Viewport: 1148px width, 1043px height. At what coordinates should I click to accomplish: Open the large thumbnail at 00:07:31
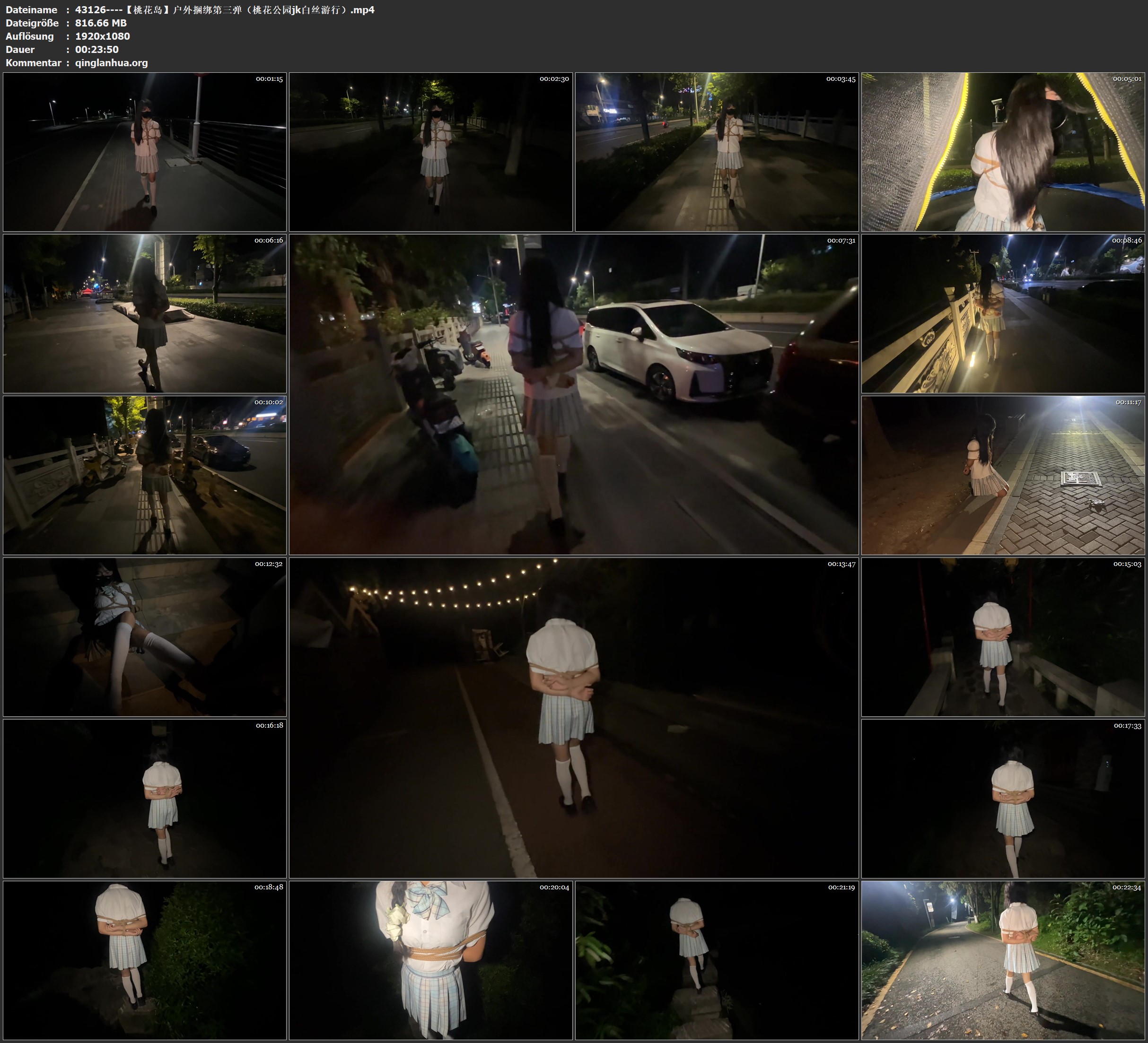click(x=573, y=394)
